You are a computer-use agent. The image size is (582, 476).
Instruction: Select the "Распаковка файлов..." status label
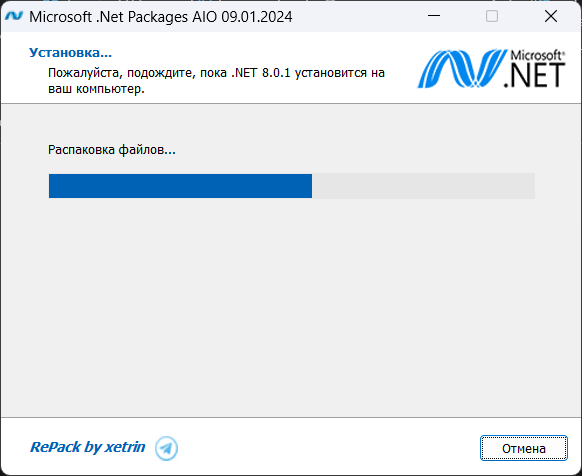click(x=112, y=150)
